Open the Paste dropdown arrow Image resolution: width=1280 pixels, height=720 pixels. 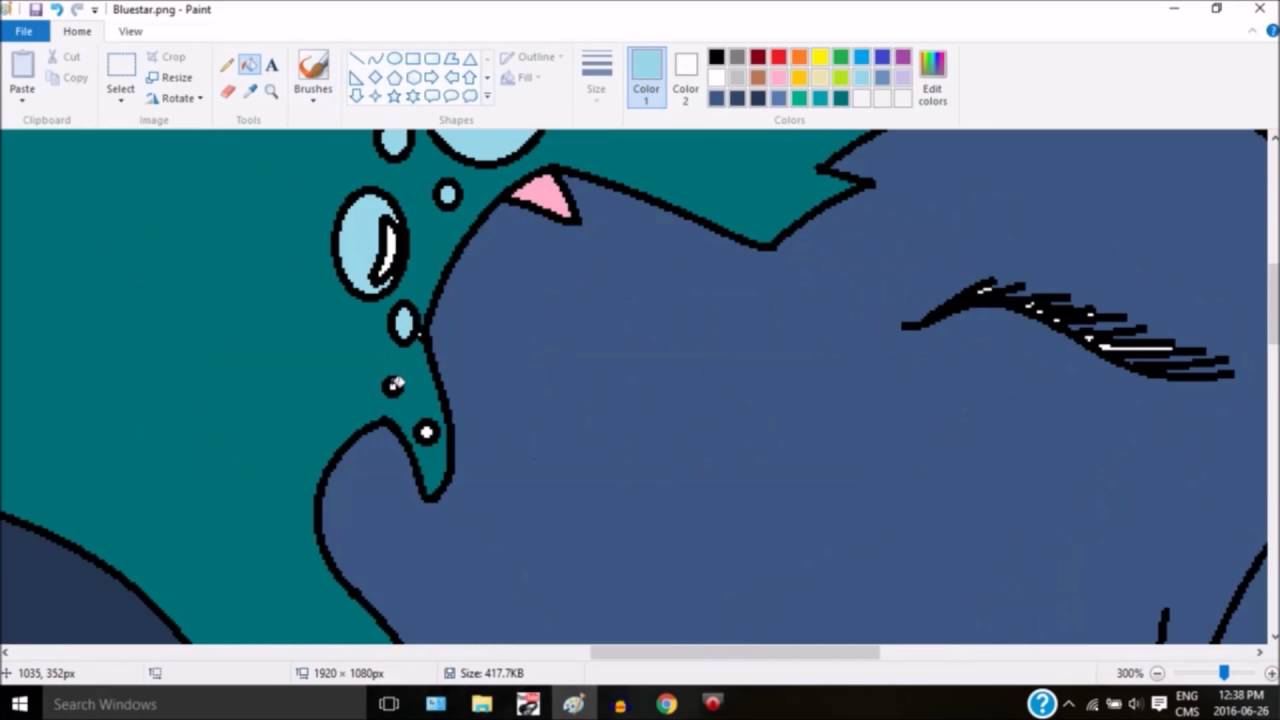pyautogui.click(x=22, y=101)
